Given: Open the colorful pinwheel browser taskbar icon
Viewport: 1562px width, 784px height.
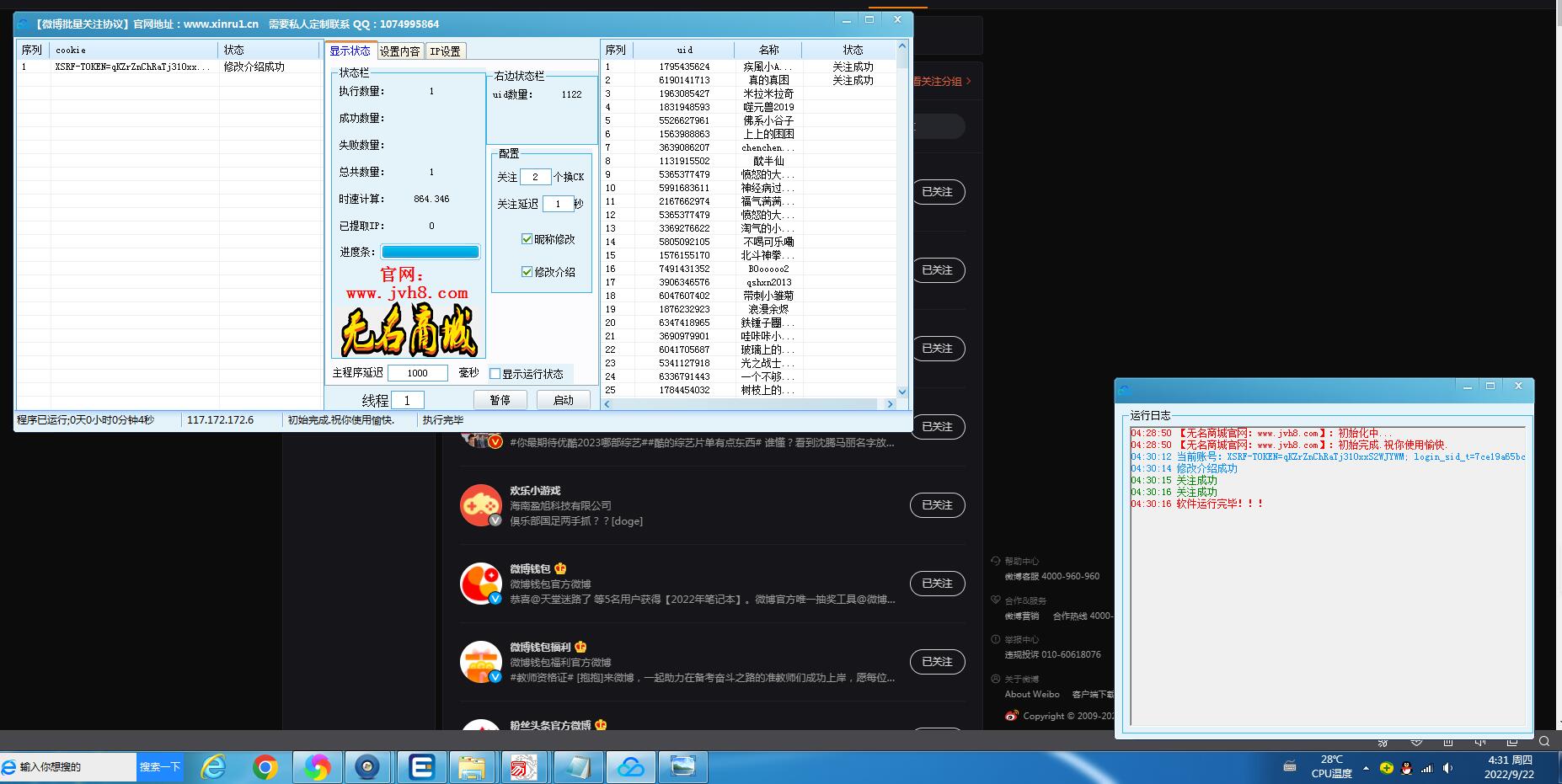Looking at the screenshot, I should click(x=317, y=767).
